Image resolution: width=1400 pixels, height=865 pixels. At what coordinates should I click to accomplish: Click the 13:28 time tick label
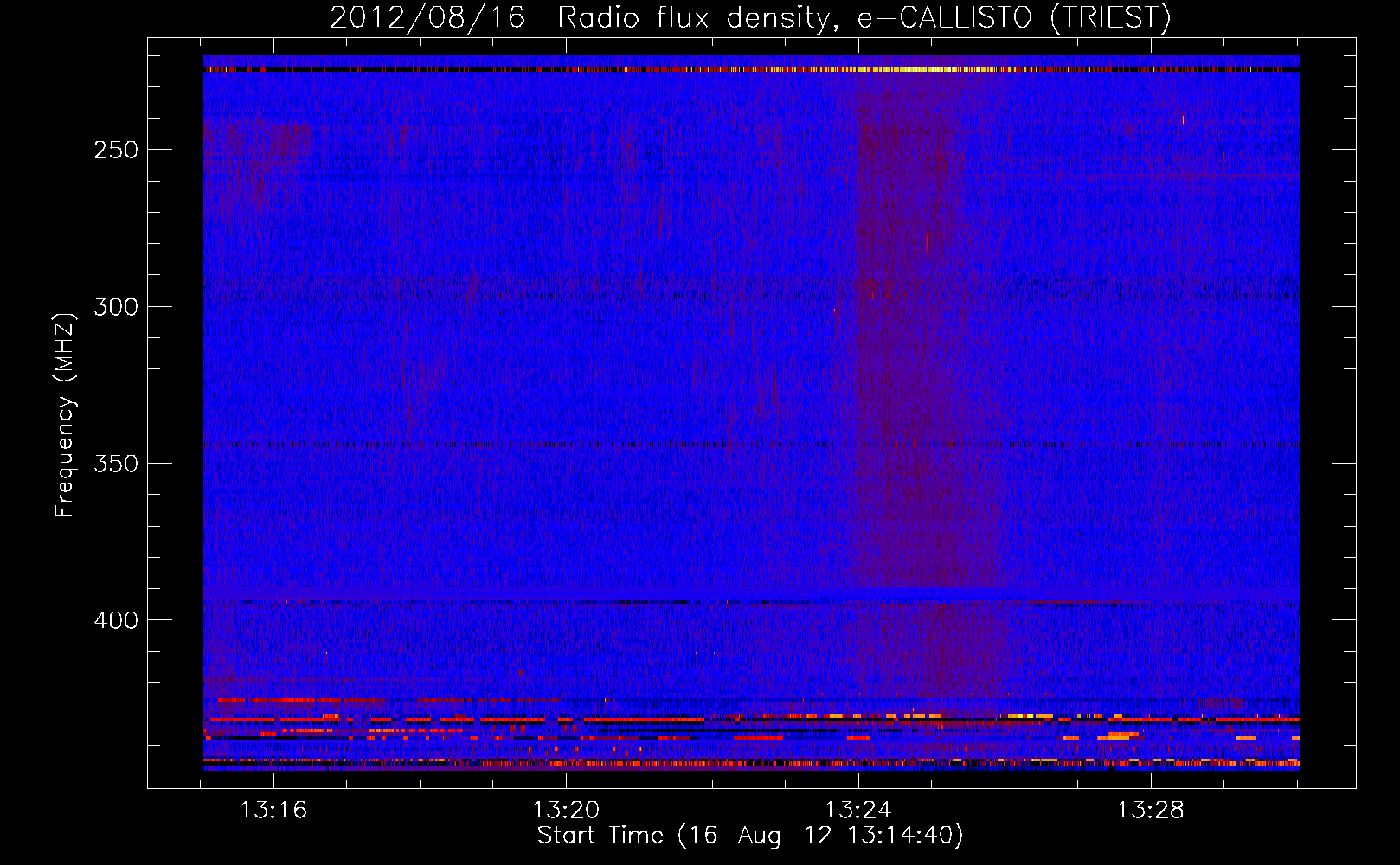(1150, 811)
